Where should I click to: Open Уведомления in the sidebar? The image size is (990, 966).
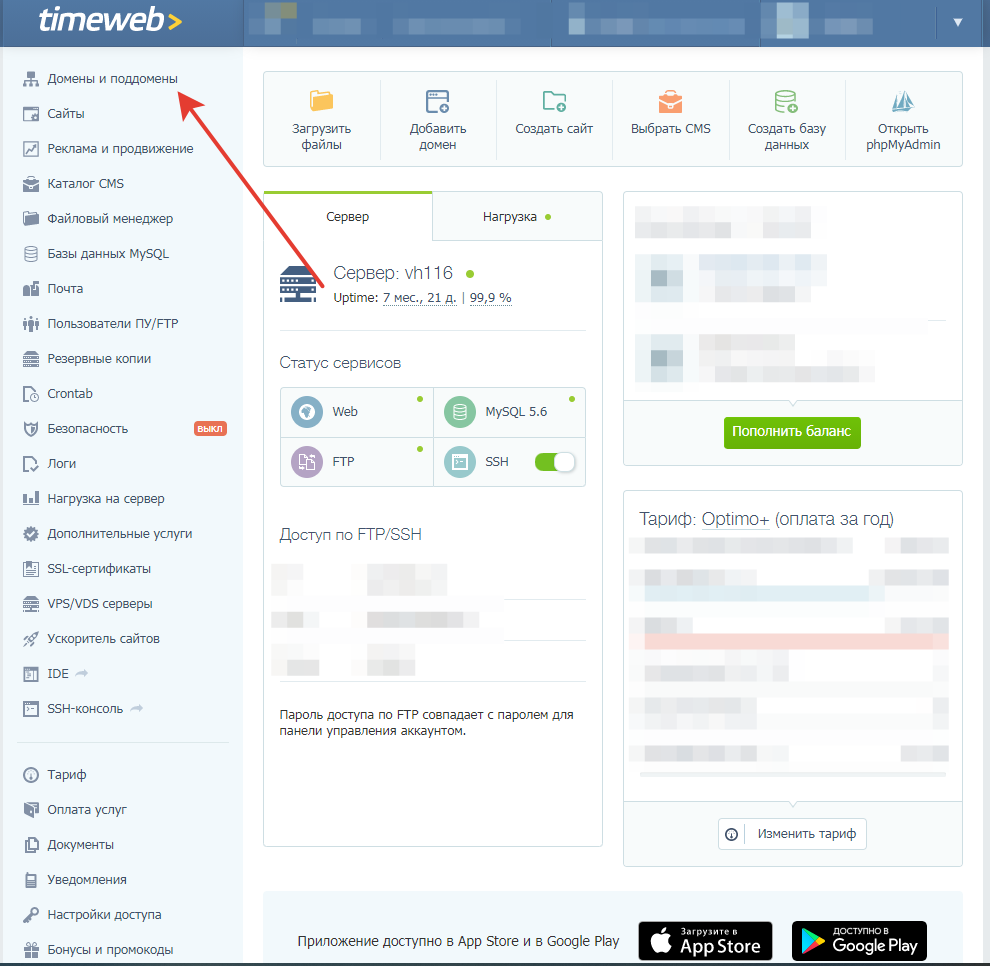click(x=87, y=880)
